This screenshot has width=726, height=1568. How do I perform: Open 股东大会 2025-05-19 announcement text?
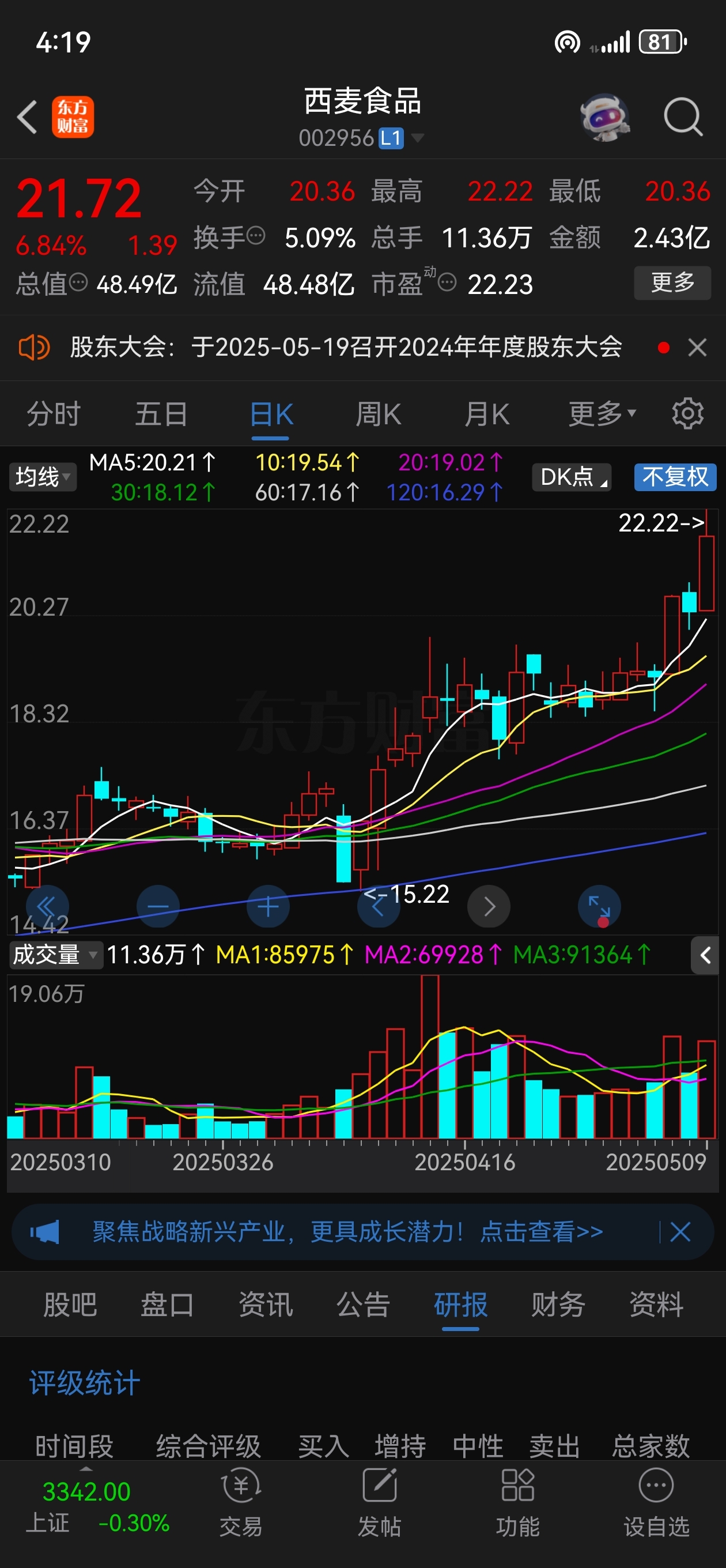tap(346, 348)
